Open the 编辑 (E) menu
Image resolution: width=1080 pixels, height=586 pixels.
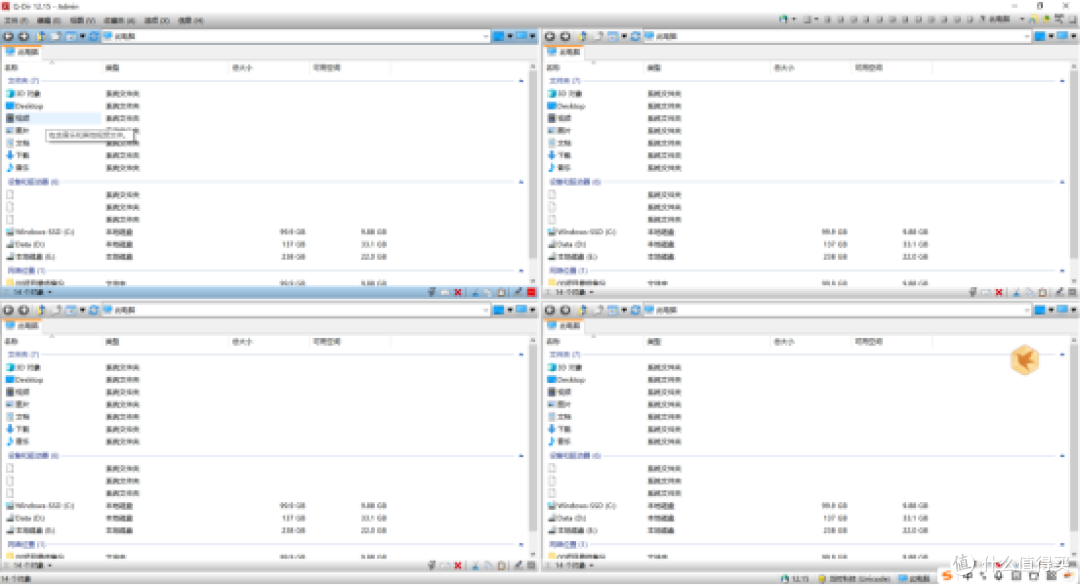click(x=49, y=21)
